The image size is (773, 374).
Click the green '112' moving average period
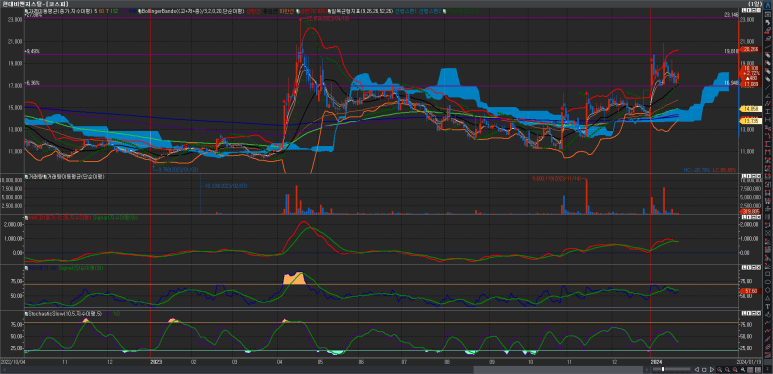coord(113,11)
